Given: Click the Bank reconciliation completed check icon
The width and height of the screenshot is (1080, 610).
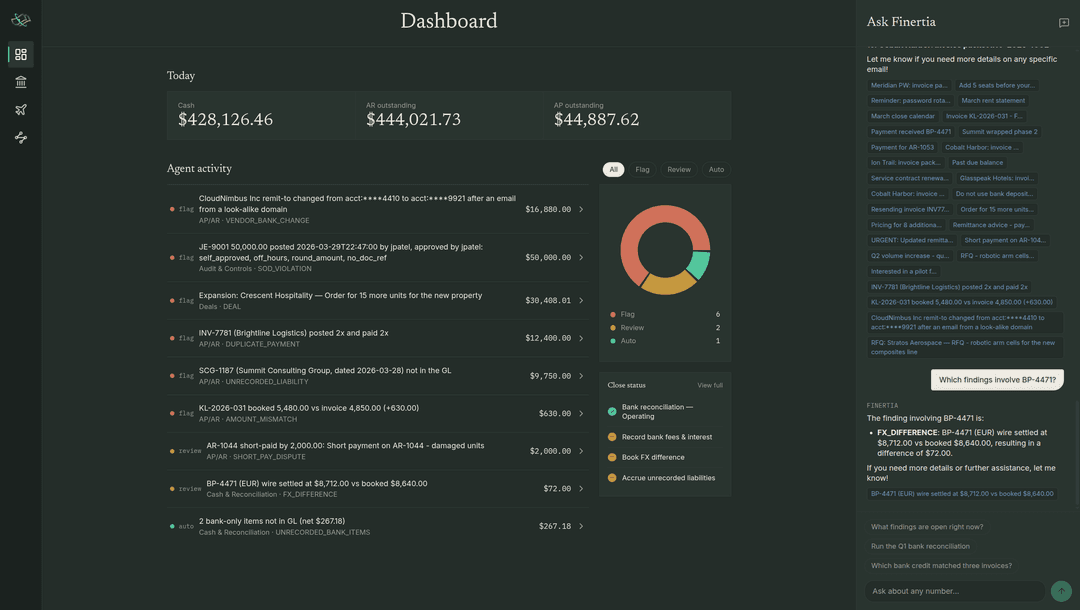Looking at the screenshot, I should click(x=612, y=412).
